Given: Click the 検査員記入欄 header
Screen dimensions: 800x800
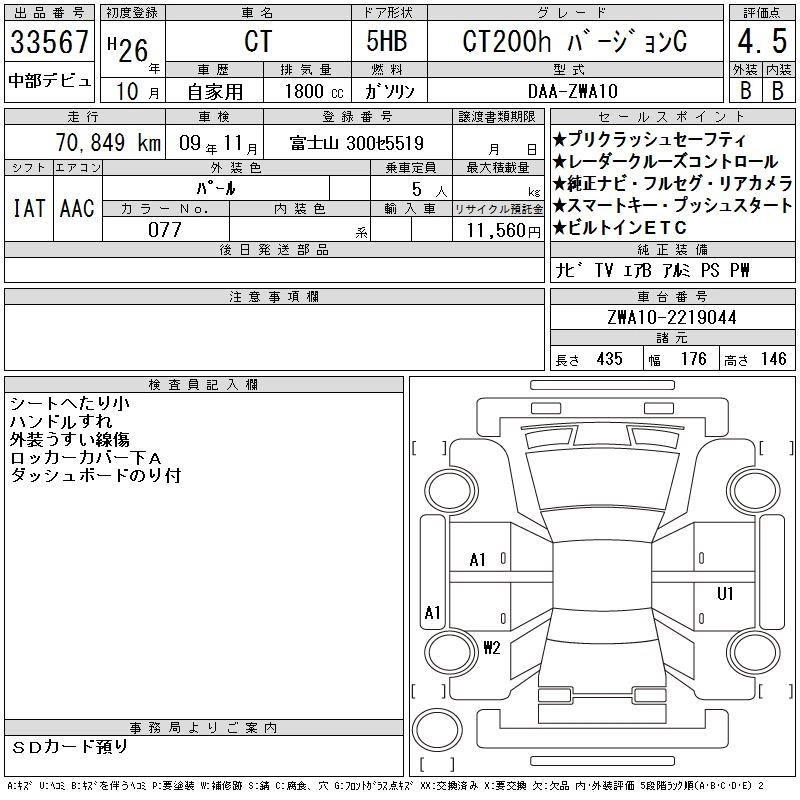Looking at the screenshot, I should point(203,385).
